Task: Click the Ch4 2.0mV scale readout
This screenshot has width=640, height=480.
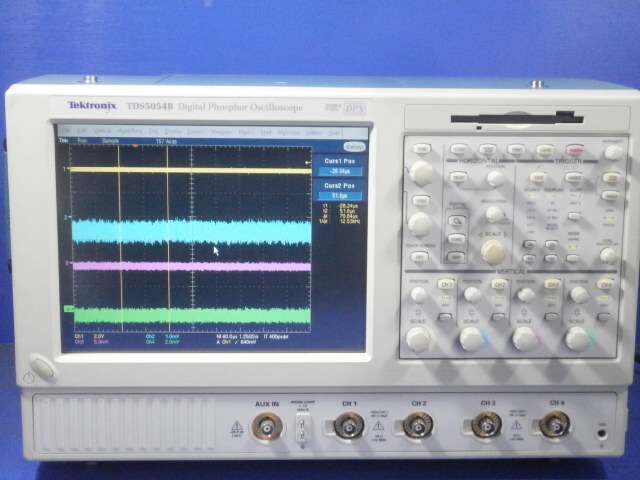Action: pyautogui.click(x=162, y=342)
